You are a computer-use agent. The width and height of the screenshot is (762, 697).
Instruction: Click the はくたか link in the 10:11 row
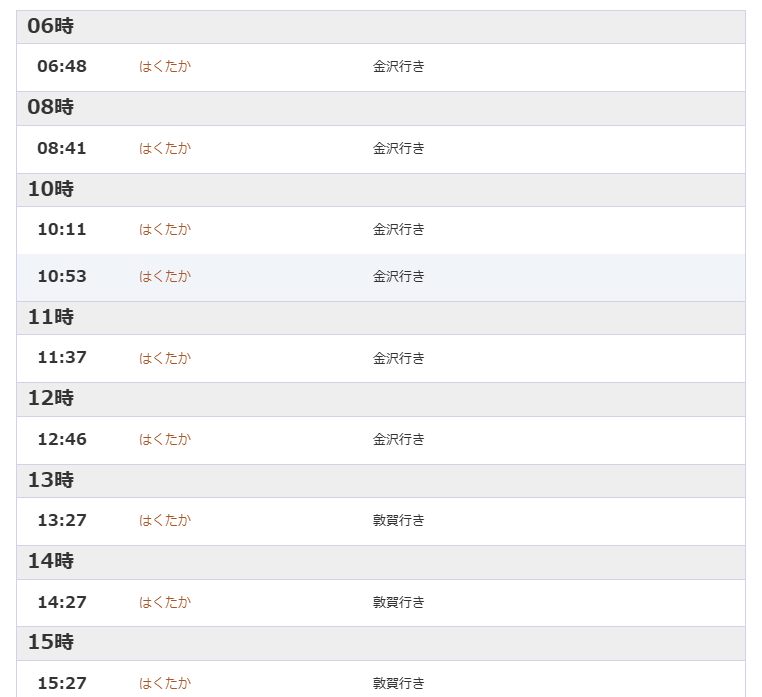click(x=164, y=230)
